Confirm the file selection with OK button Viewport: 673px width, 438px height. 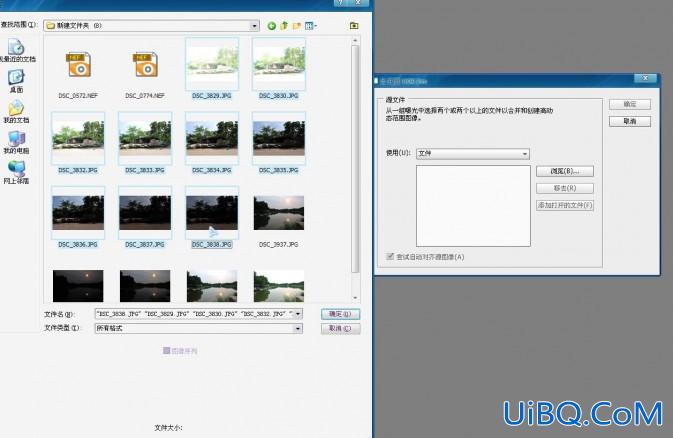[340, 314]
